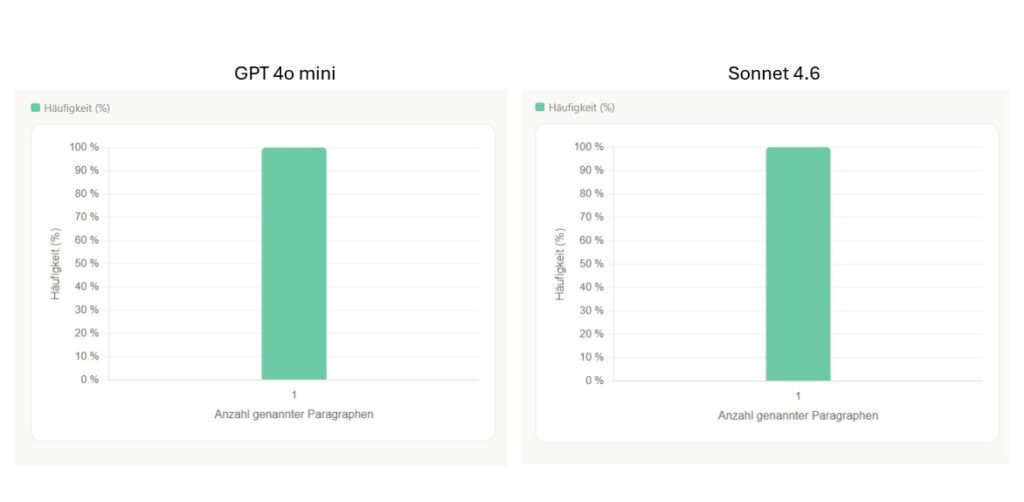Click the Häufigkeit (%) legend label in left chart
The image size is (1024, 502).
point(76,108)
